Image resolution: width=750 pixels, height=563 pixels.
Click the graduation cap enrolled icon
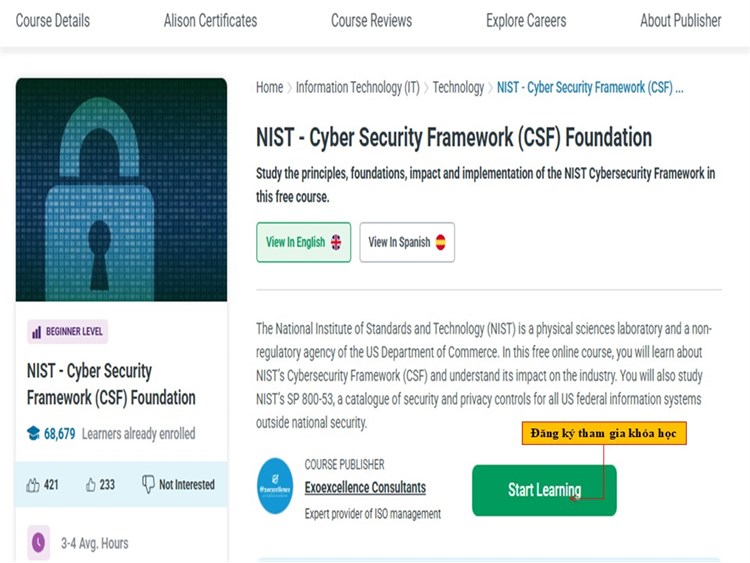click(33, 434)
